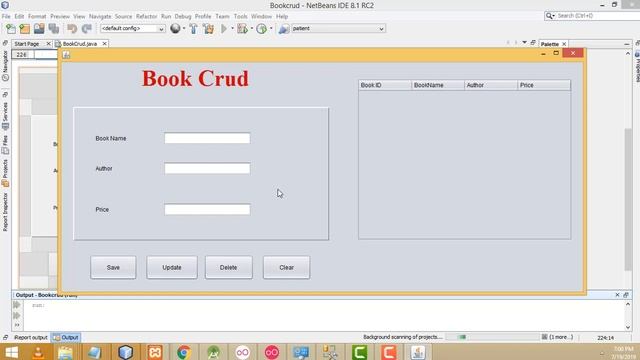The height and width of the screenshot is (360, 640).
Task: Click the BookName column header
Action: (x=438, y=85)
